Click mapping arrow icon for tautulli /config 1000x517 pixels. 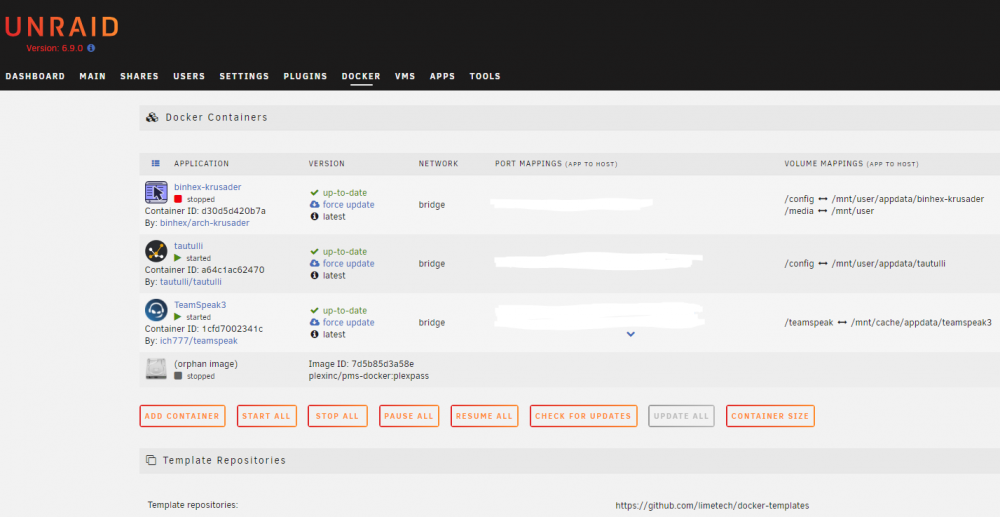(x=823, y=264)
